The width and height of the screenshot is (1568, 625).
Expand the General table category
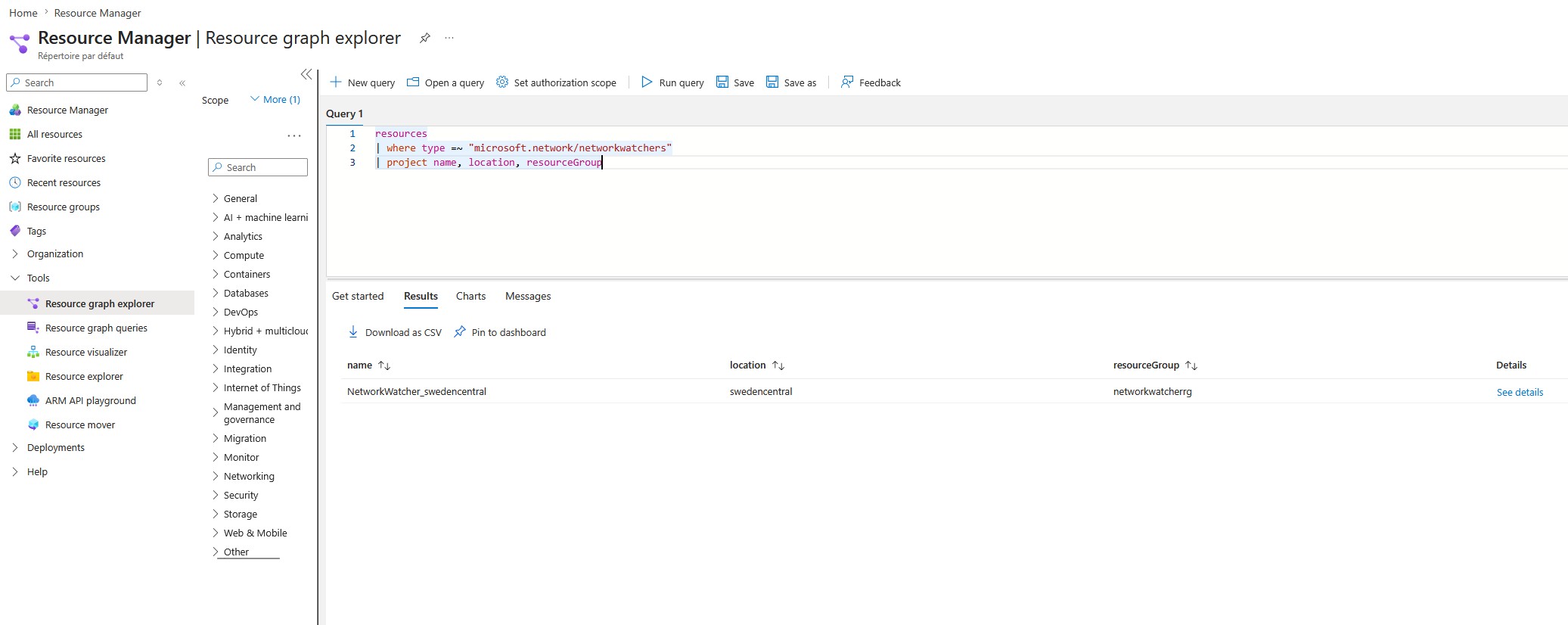(216, 198)
